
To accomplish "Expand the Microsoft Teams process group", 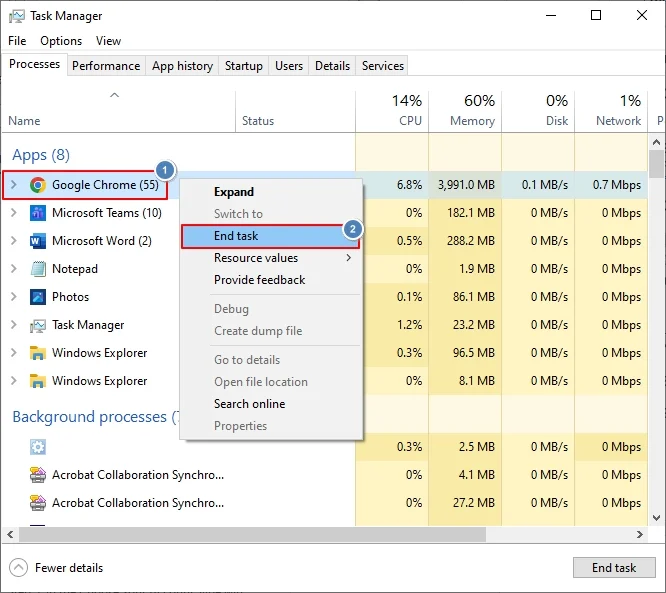I will click(13, 213).
